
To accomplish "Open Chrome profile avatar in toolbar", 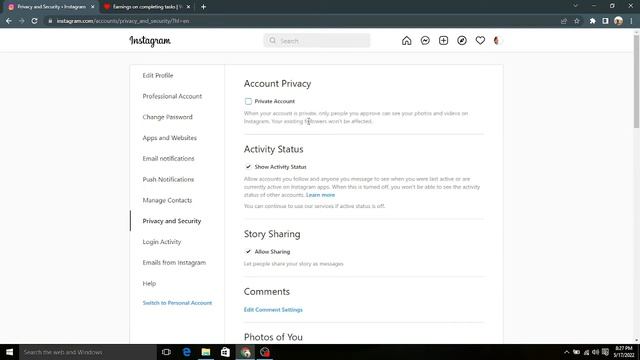I will pos(618,21).
